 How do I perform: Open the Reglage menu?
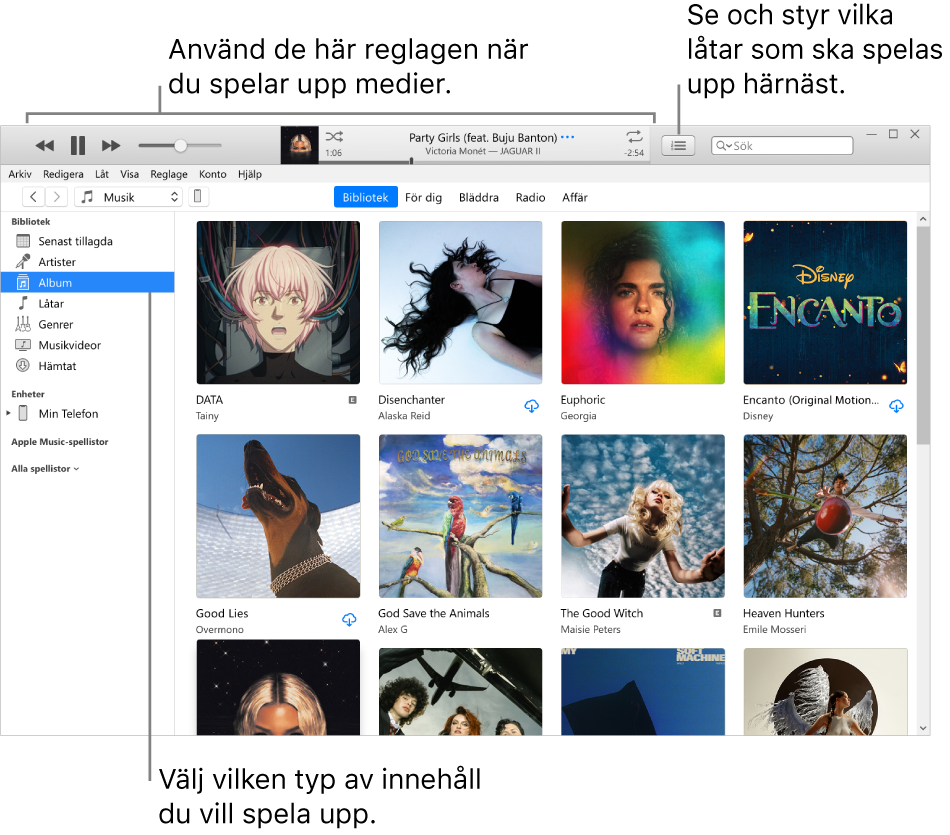point(169,175)
